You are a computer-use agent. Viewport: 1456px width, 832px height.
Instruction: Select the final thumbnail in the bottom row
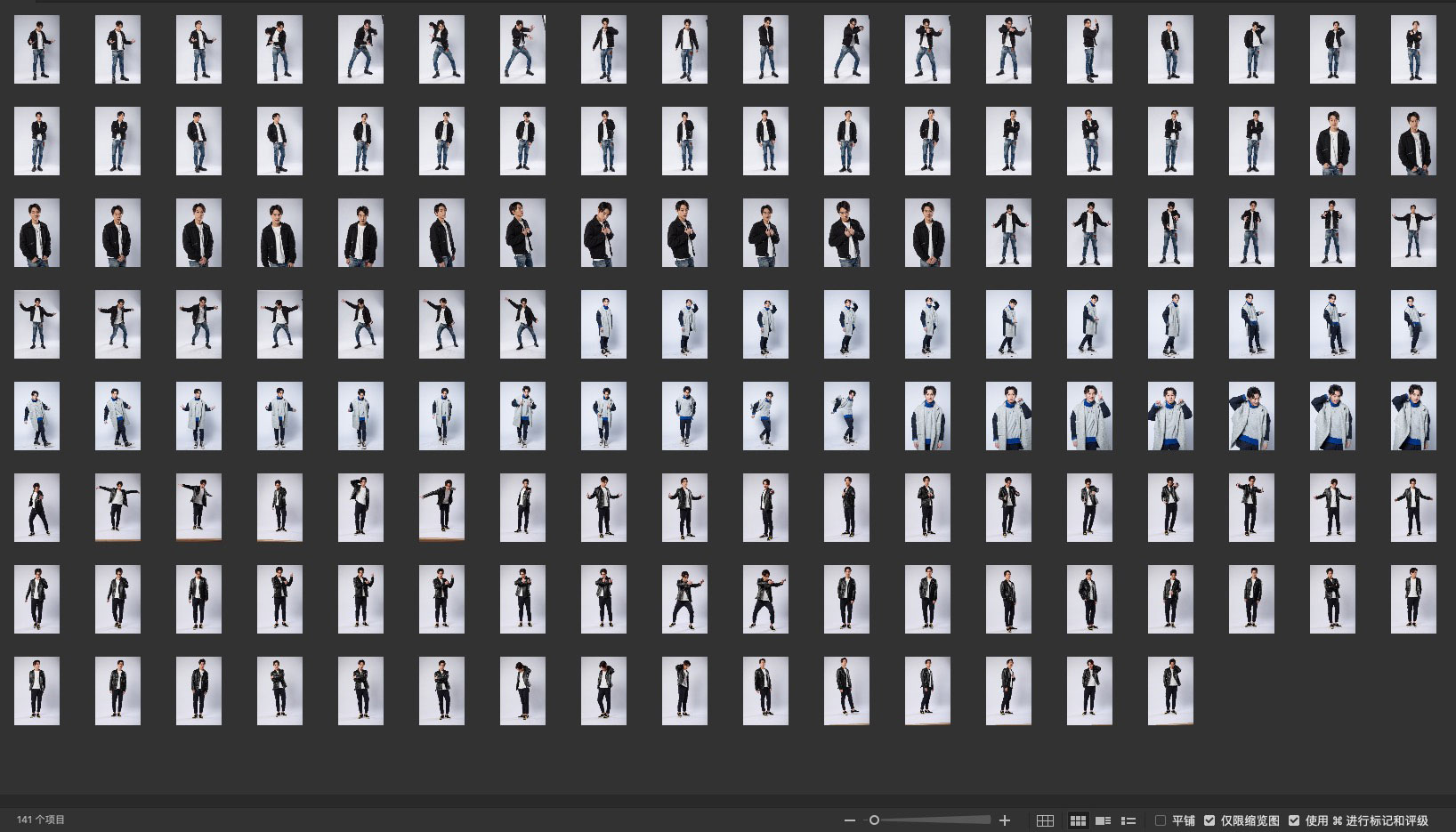point(1170,691)
